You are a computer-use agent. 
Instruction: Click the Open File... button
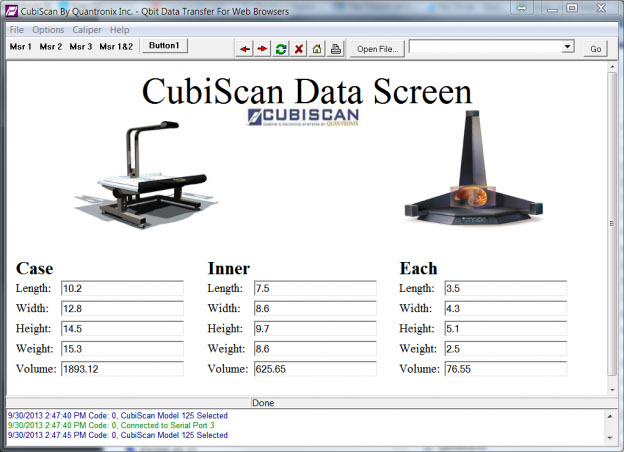(377, 48)
